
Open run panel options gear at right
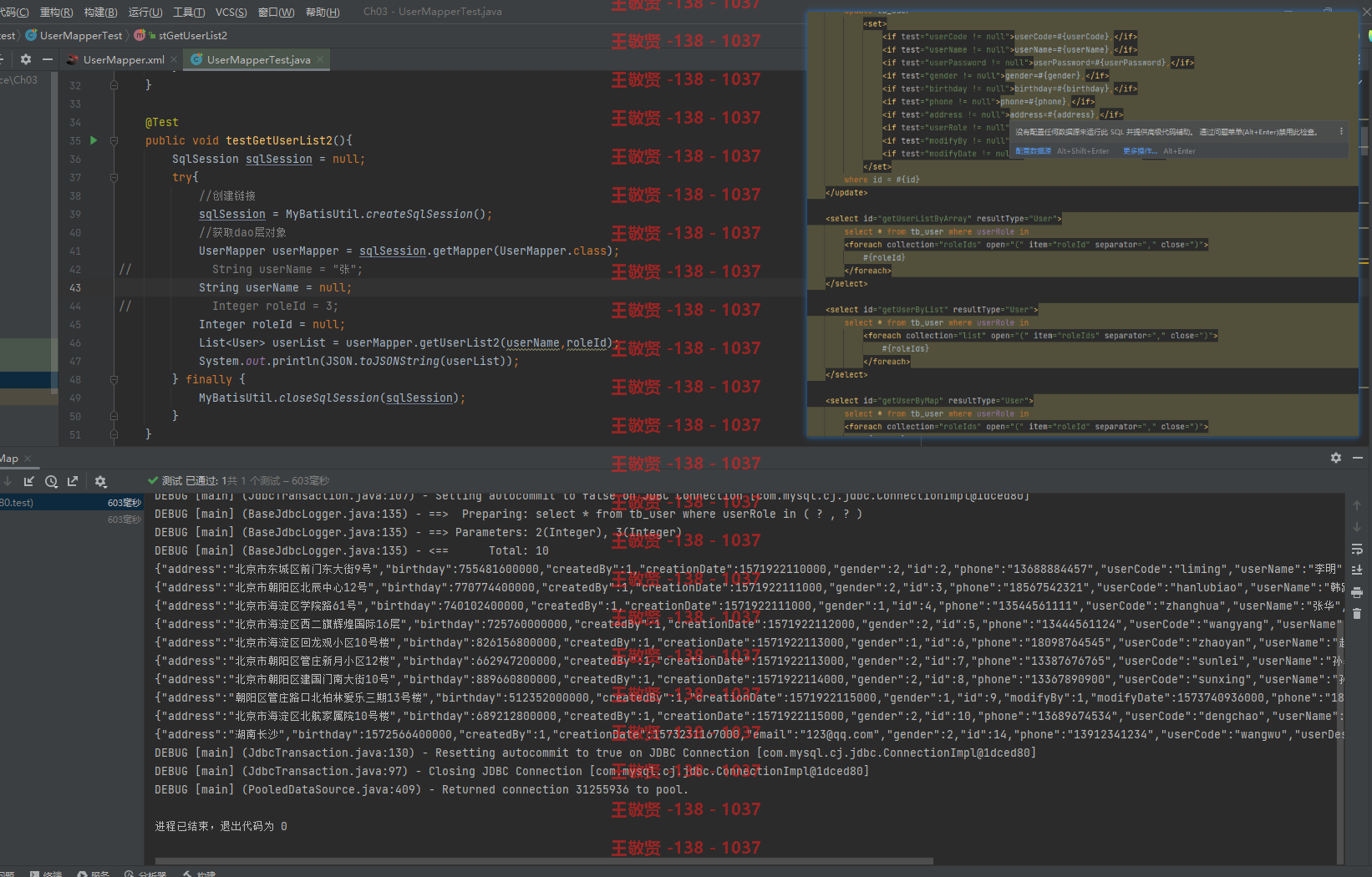pos(1336,458)
